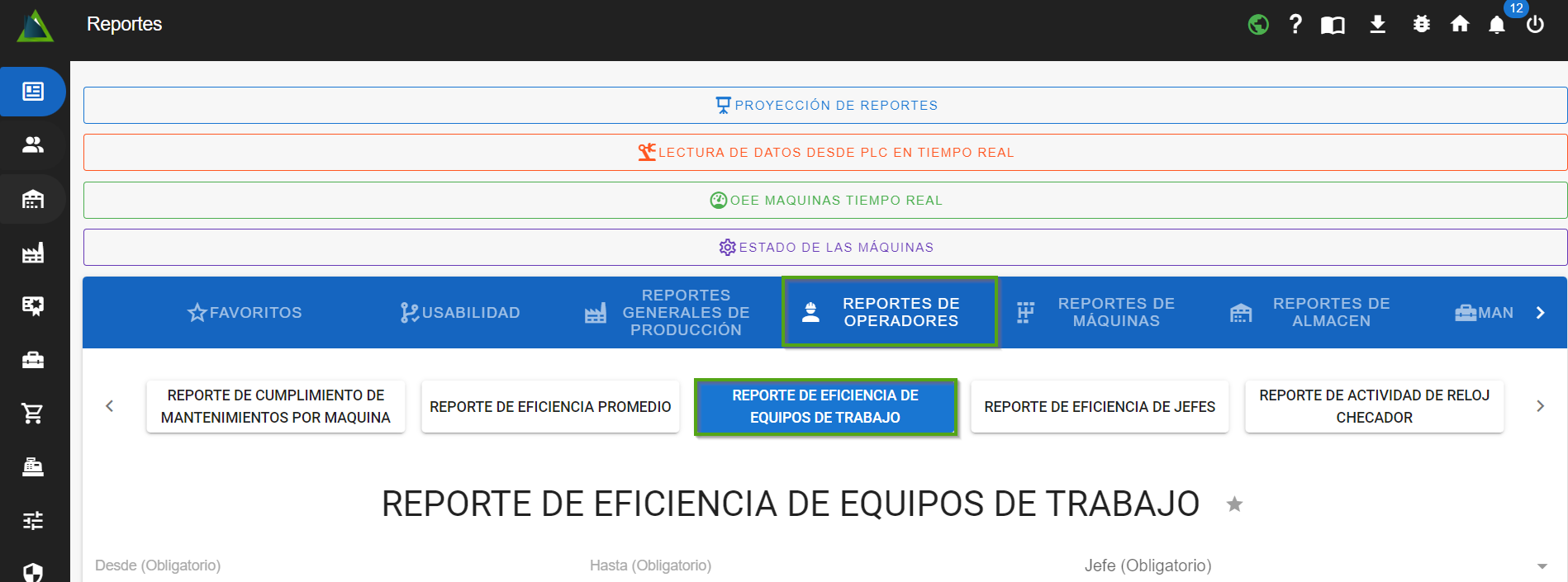This screenshot has width=1568, height=582.
Task: Open the shopping cart sidebar icon
Action: point(33,413)
